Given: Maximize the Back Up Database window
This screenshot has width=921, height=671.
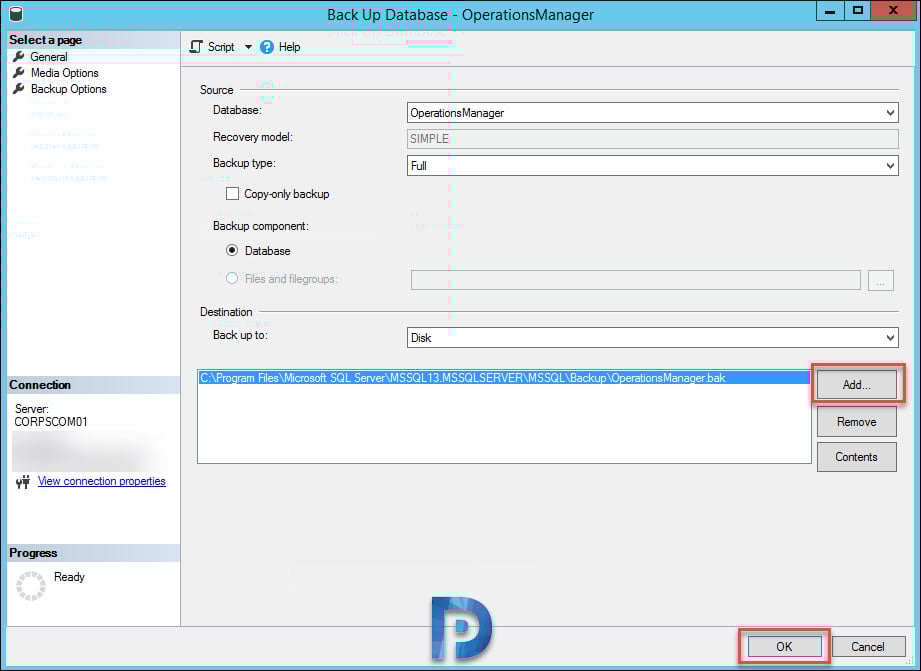Looking at the screenshot, I should [x=858, y=11].
